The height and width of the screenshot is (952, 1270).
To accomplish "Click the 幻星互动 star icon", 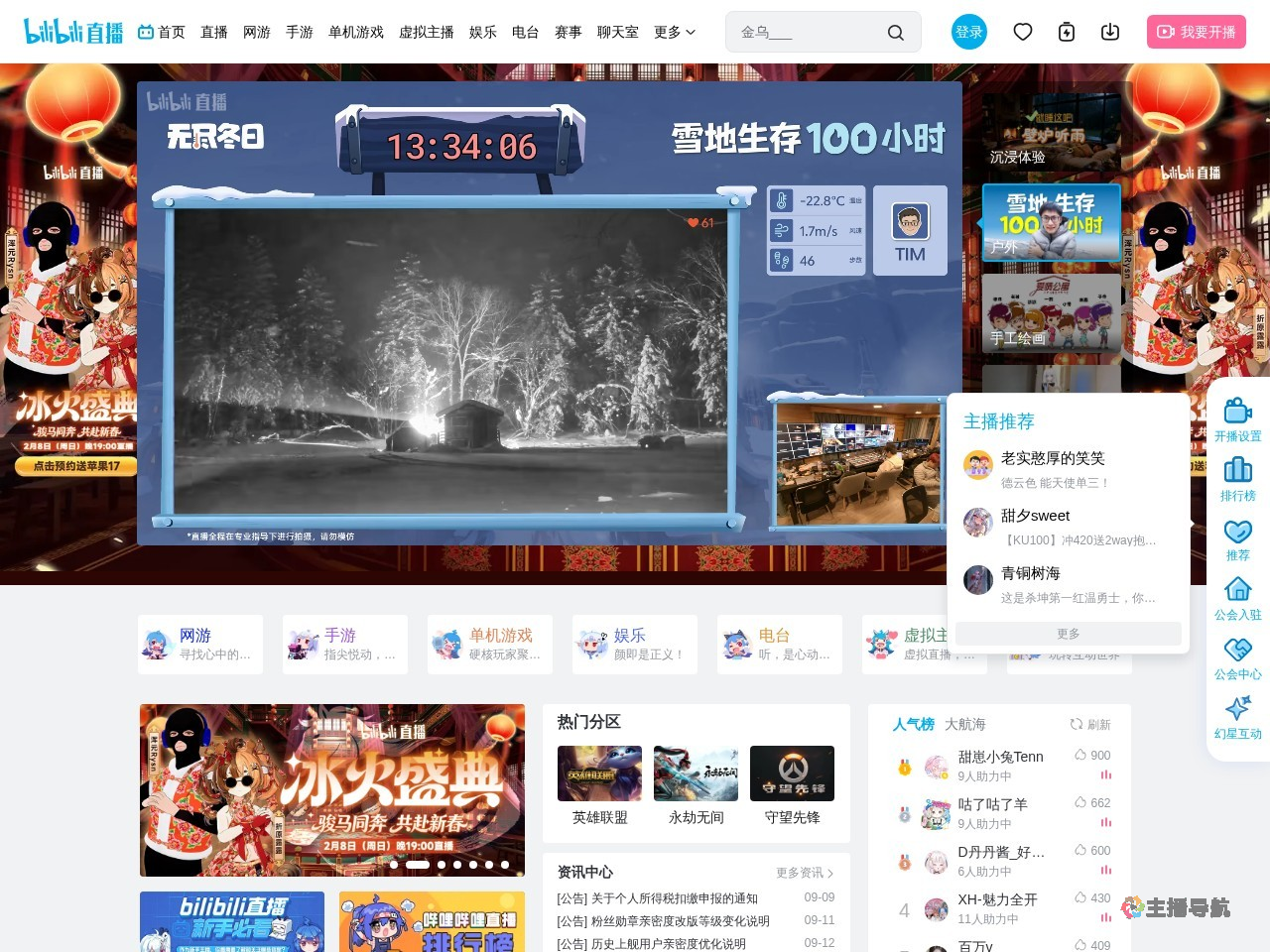I will (1237, 708).
